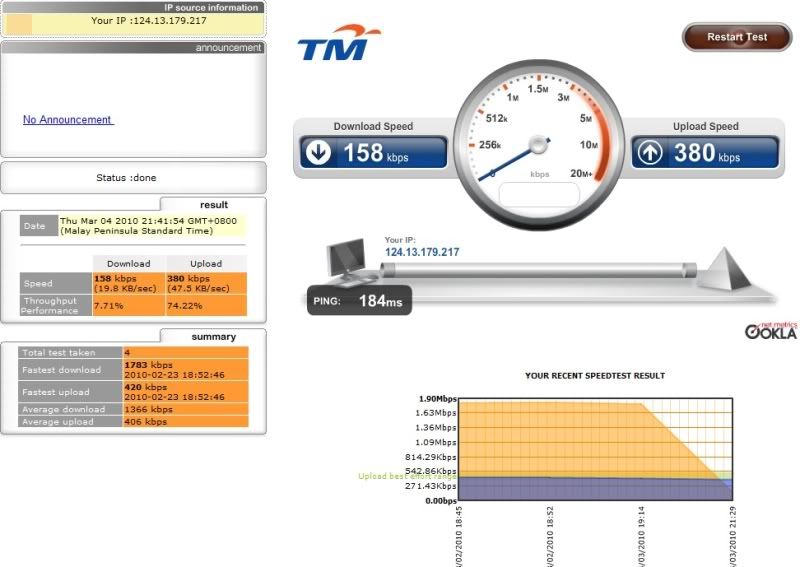The width and height of the screenshot is (800, 567).
Task: Open the No Announcement link
Action: click(x=67, y=120)
